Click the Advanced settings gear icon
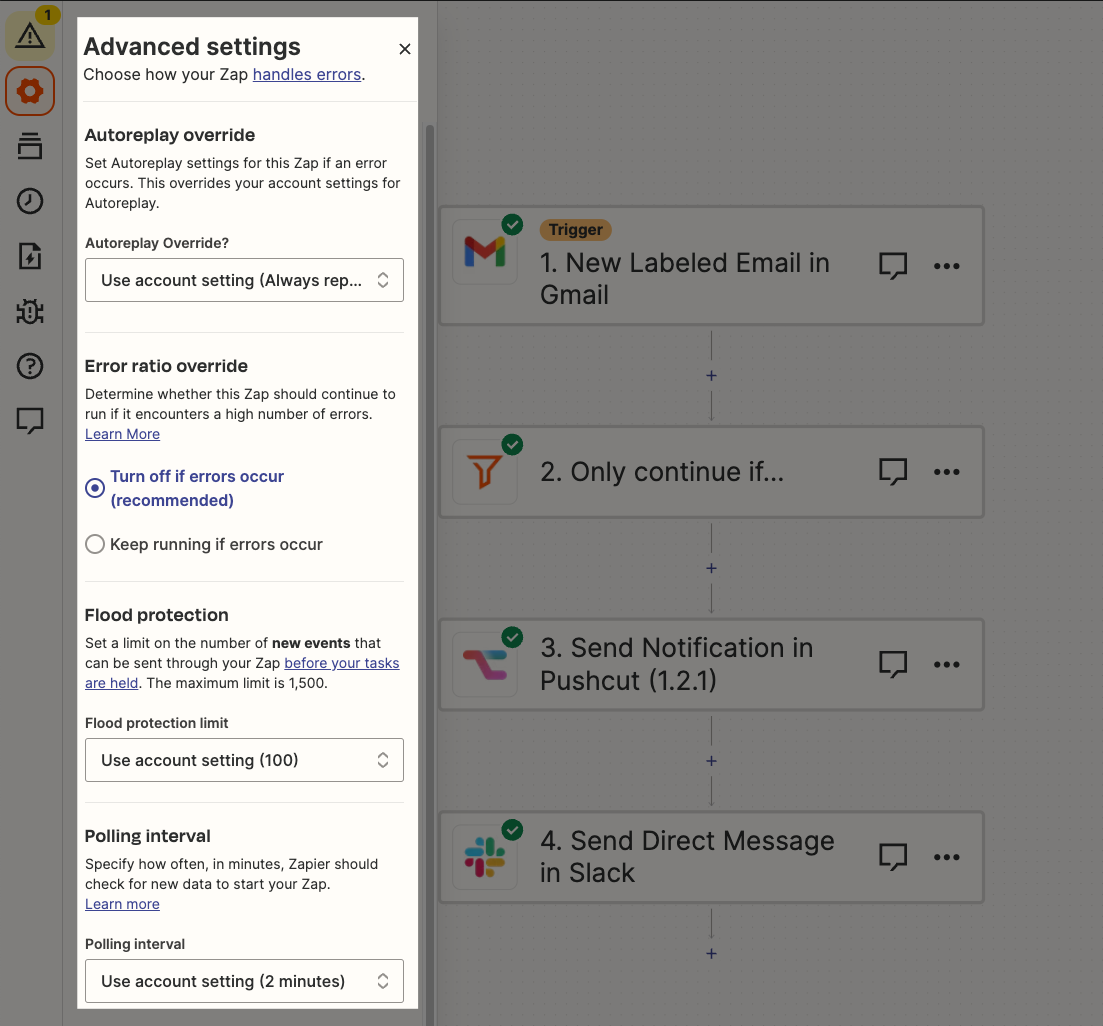Viewport: 1103px width, 1026px height. pos(30,91)
